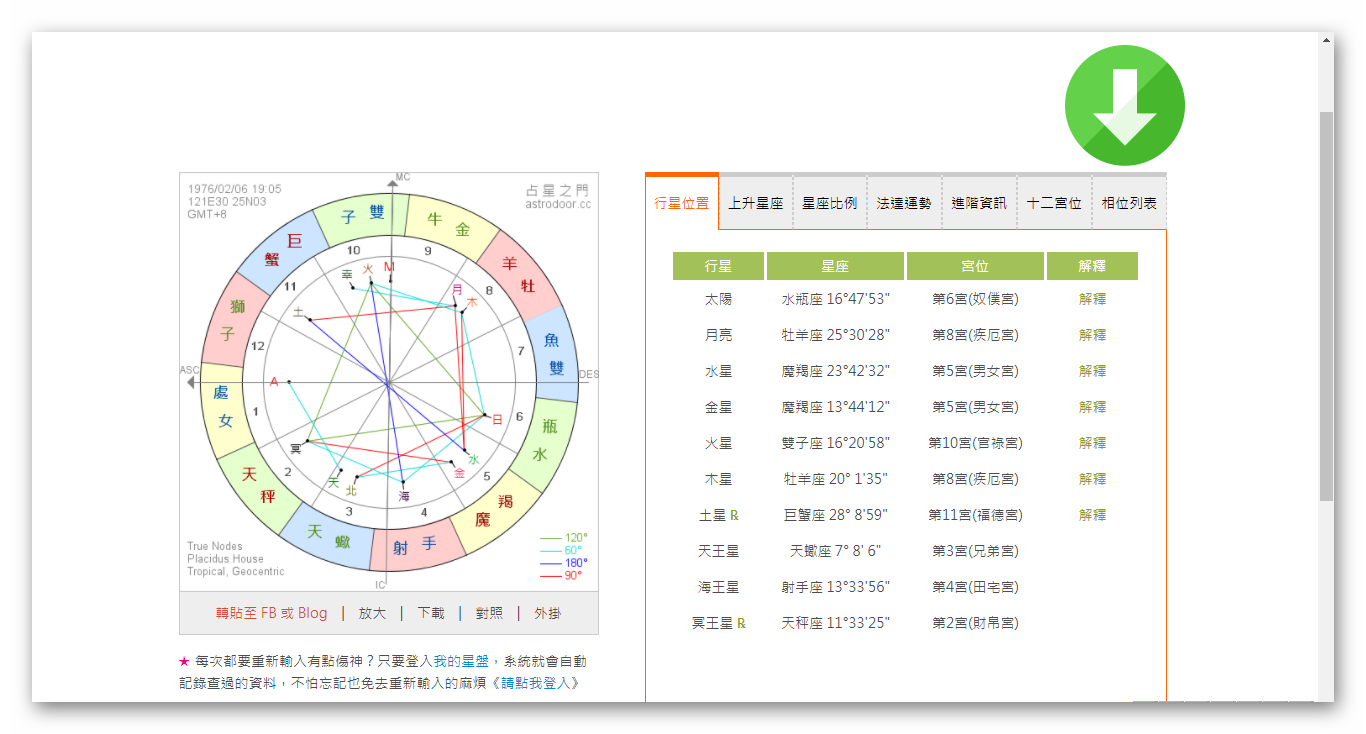Select 魔羯座 23°42'32" cell
Screen dimensions: 1366x734
coord(835,371)
